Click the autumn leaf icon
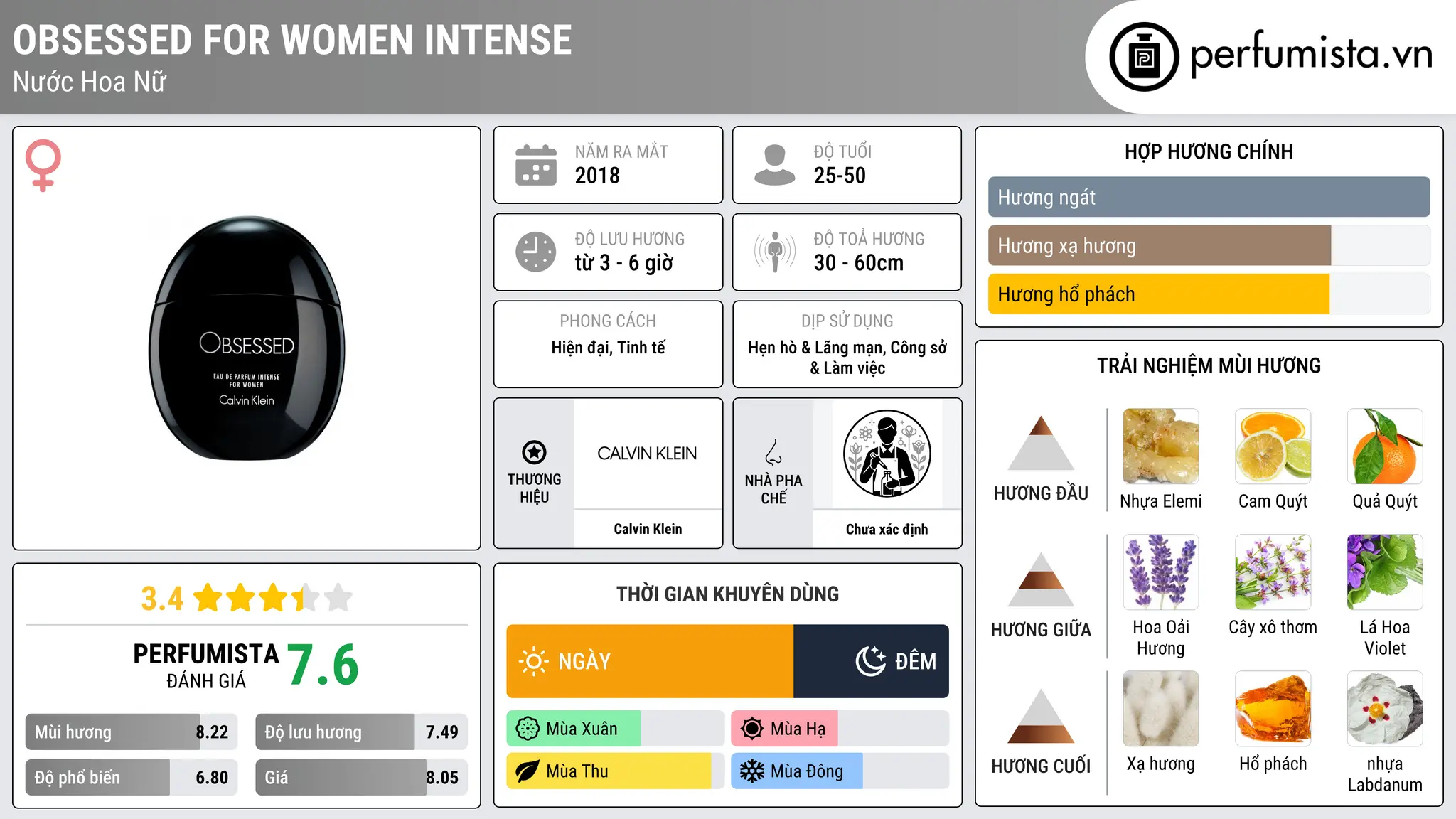The image size is (1456, 819). click(528, 771)
